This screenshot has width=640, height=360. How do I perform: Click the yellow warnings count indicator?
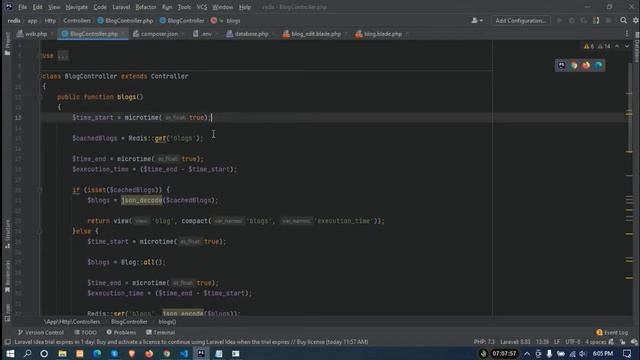tap(589, 46)
